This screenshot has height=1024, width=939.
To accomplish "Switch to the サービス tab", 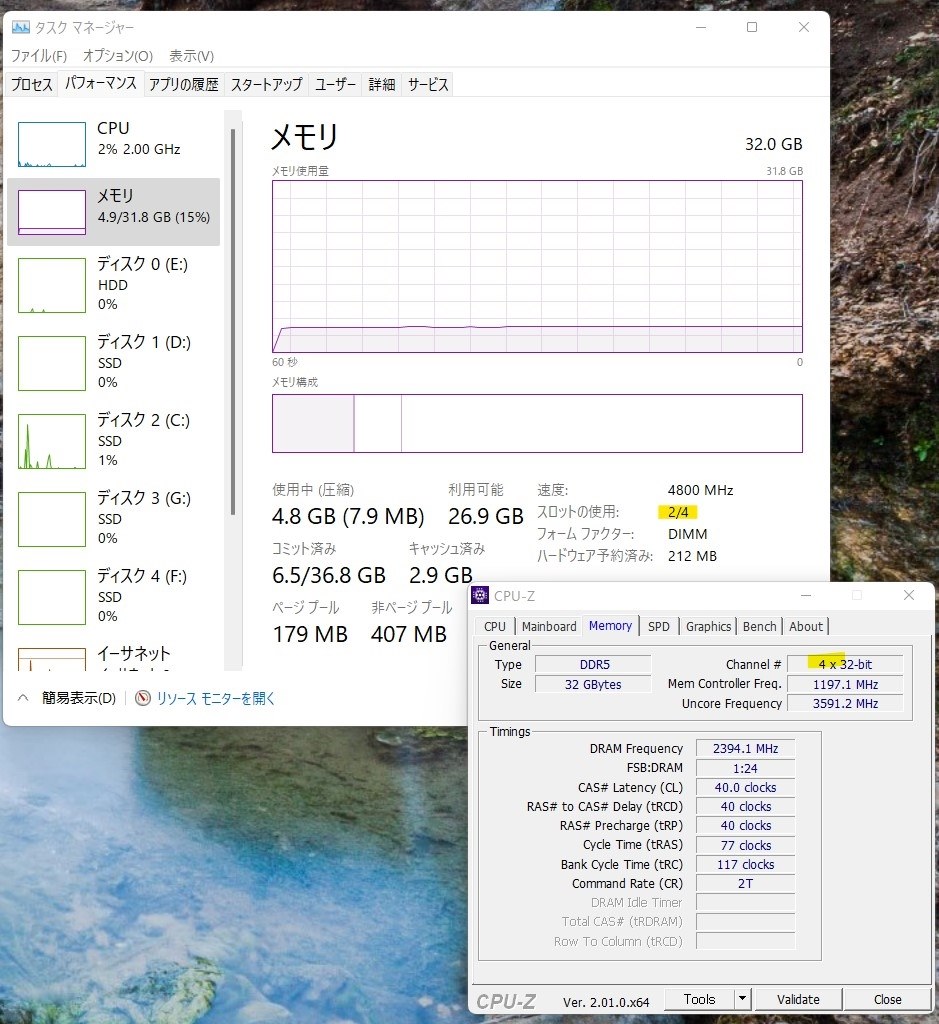I will tap(428, 84).
